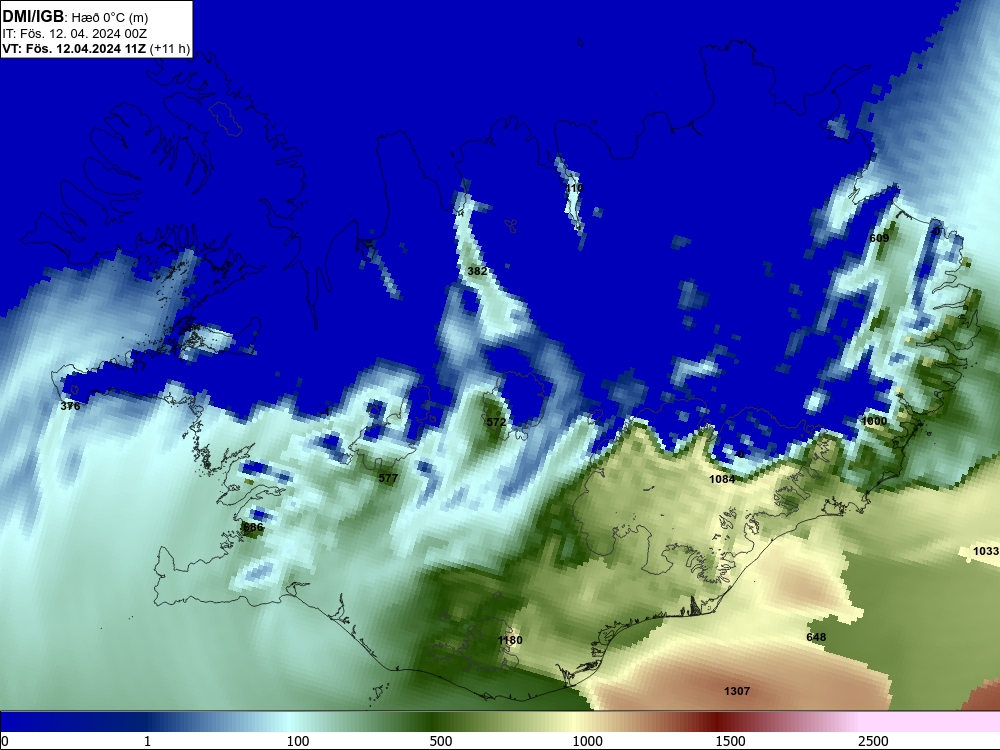1000x750 pixels.
Task: Click the 648 height value over the ocean
Action: 816,637
